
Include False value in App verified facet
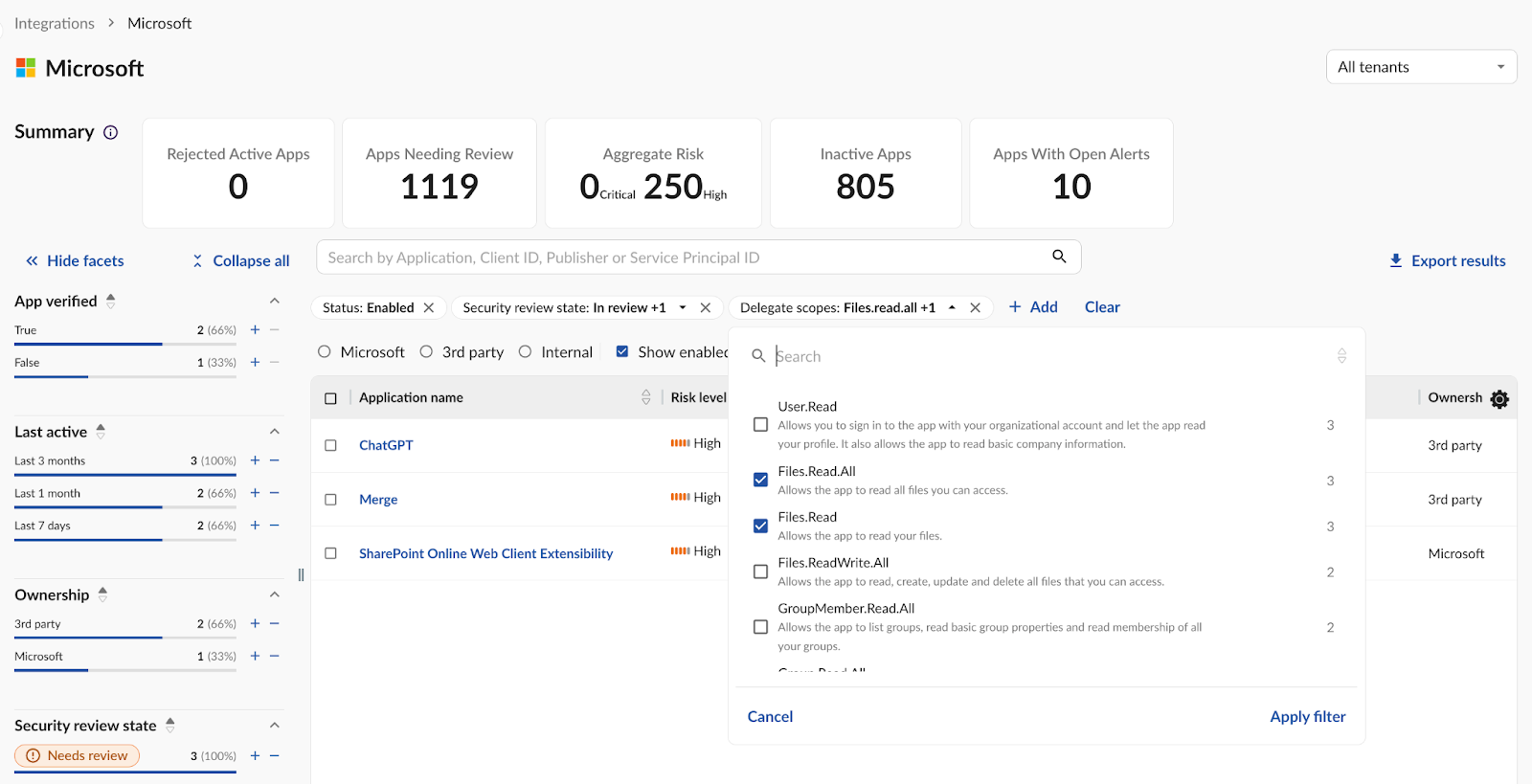pyautogui.click(x=255, y=363)
